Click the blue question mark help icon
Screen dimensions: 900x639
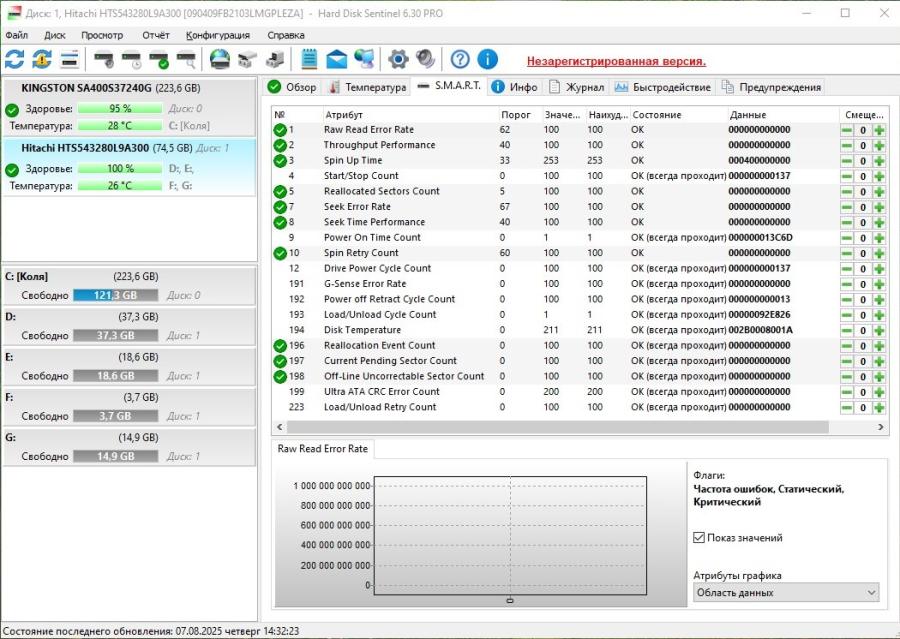pos(459,59)
